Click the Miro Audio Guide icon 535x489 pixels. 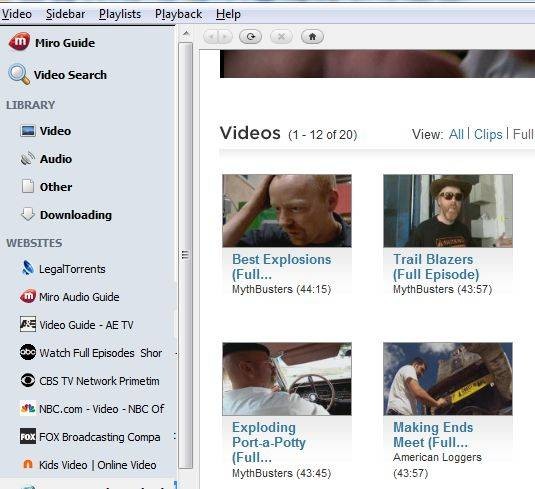pyautogui.click(x=28, y=296)
